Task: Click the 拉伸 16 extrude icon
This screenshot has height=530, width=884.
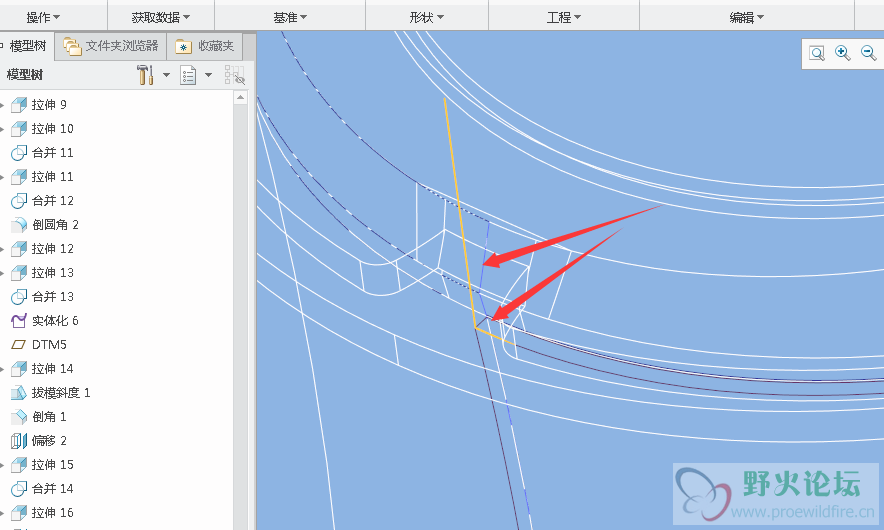Action: (19, 513)
